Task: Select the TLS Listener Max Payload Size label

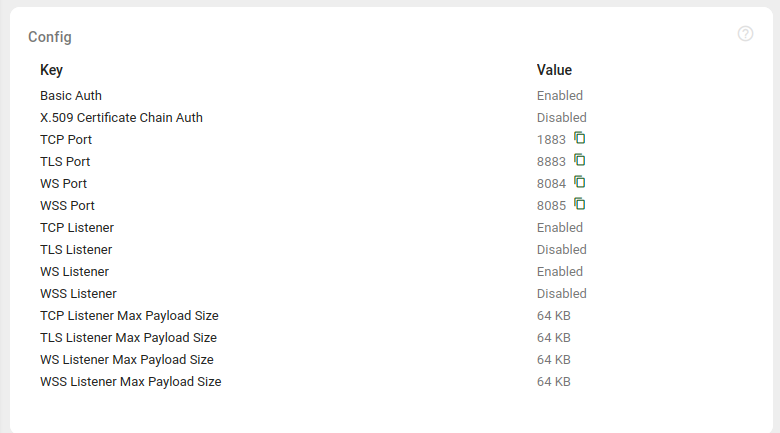Action: click(x=128, y=338)
